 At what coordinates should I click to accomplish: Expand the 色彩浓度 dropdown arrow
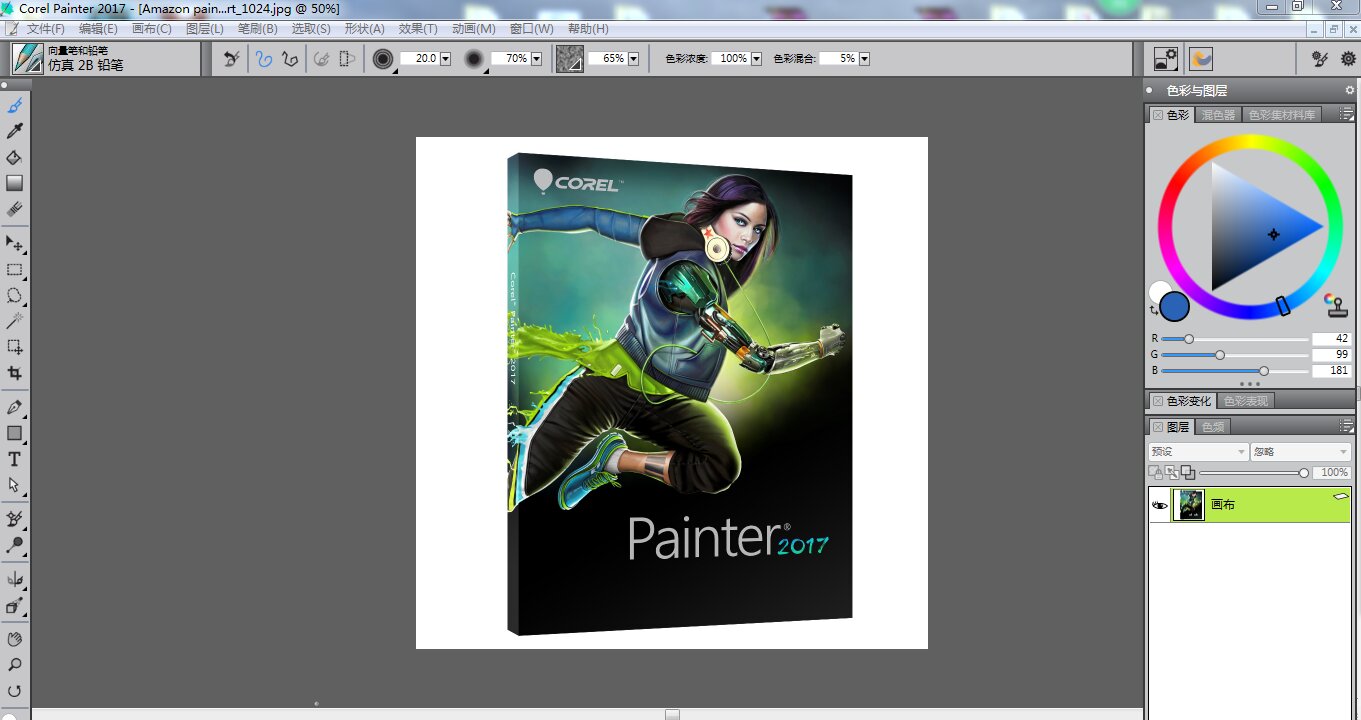click(756, 59)
